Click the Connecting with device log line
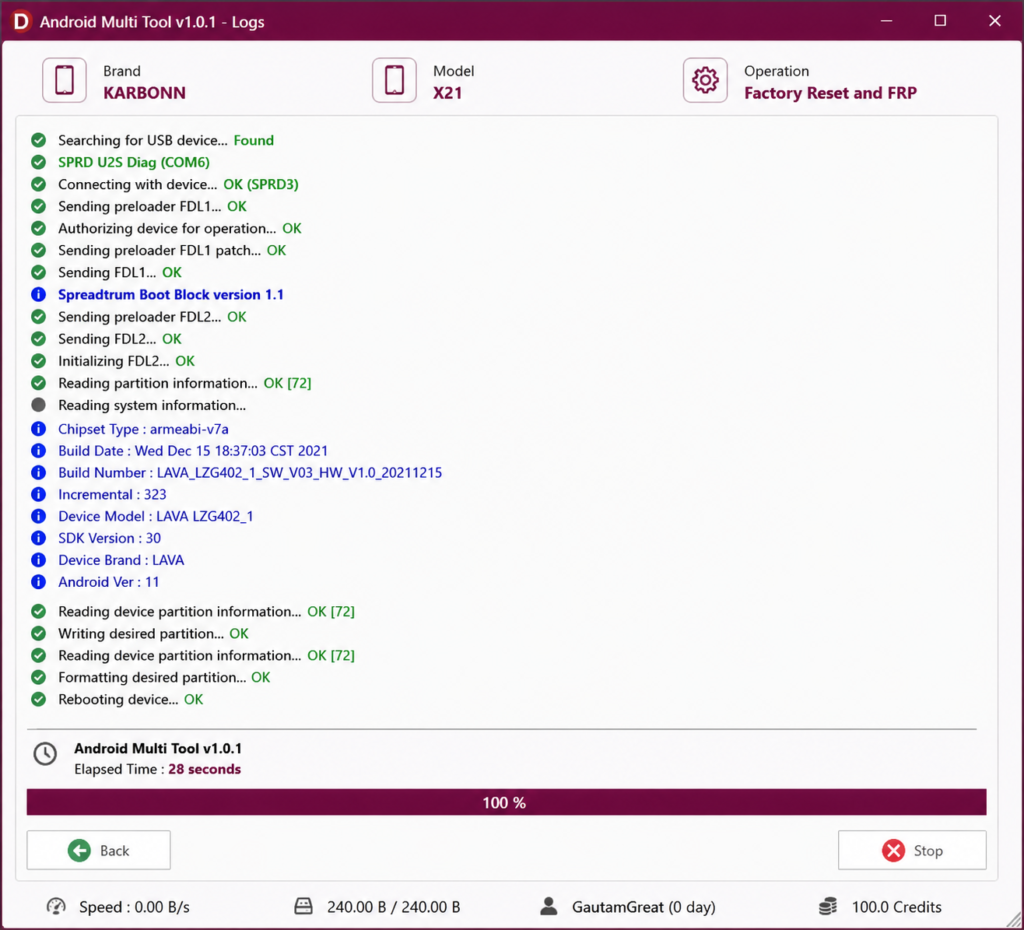This screenshot has width=1024, height=930. tap(178, 184)
